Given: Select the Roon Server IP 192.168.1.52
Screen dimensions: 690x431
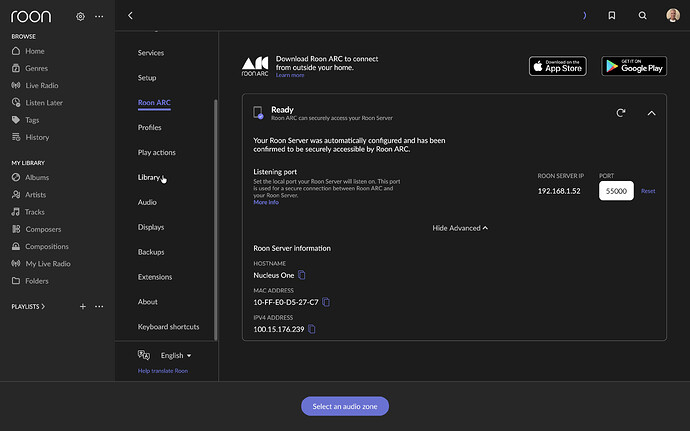Looking at the screenshot, I should click(559, 191).
